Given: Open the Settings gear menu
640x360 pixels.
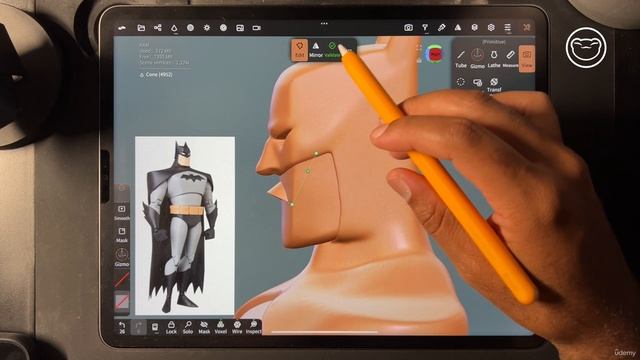Looking at the screenshot, I should click(491, 27).
